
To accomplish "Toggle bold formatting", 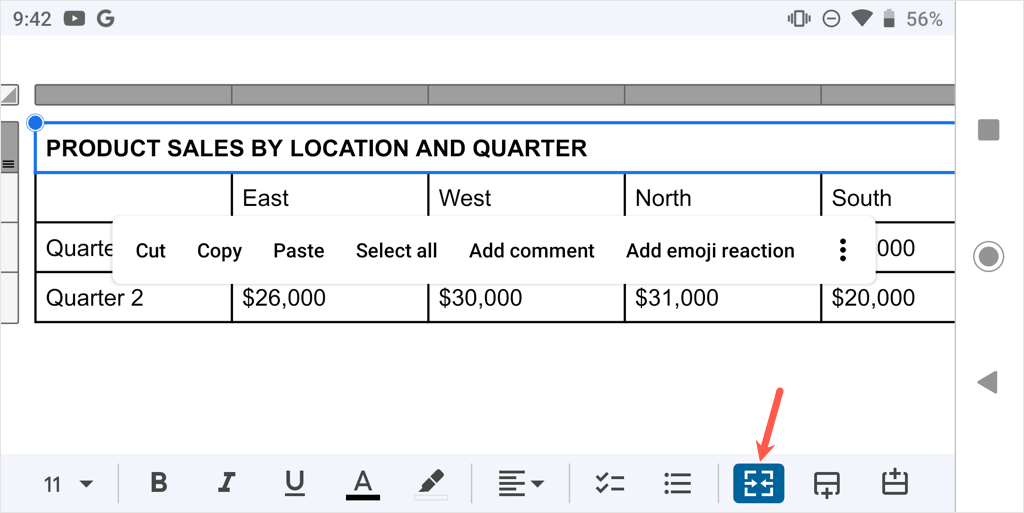I will click(x=159, y=483).
